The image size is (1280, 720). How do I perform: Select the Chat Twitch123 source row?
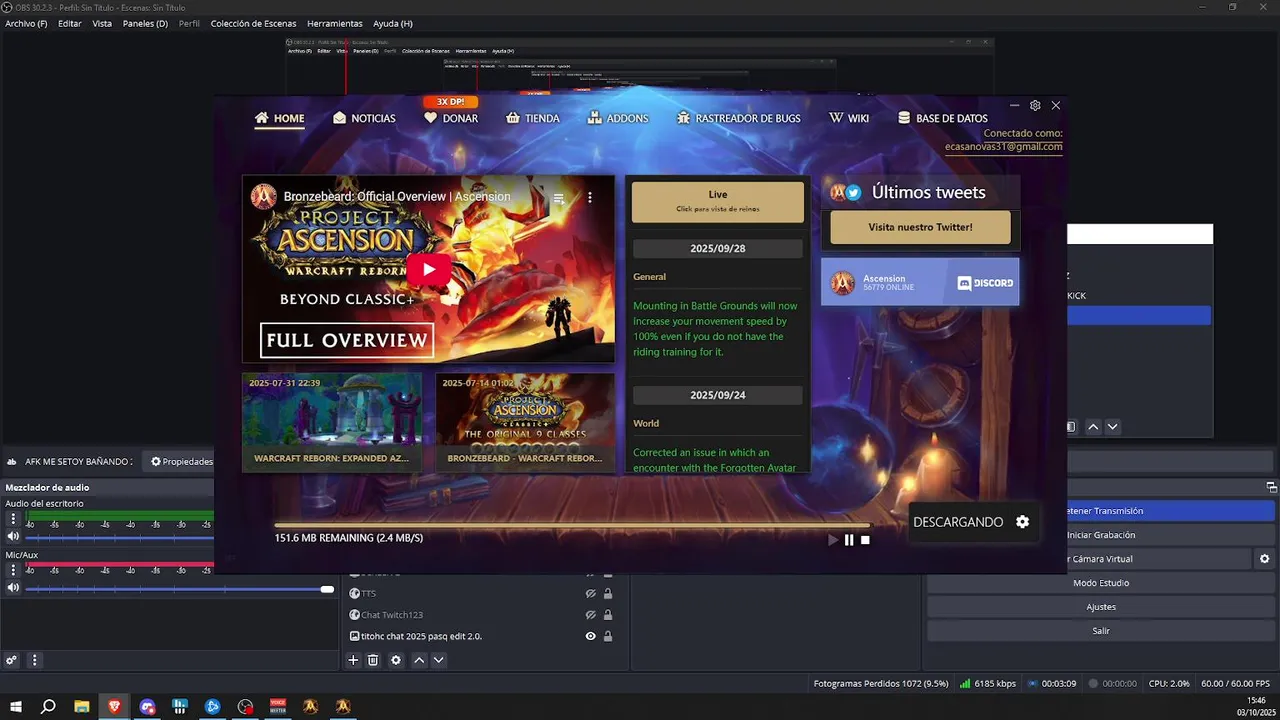(485, 615)
